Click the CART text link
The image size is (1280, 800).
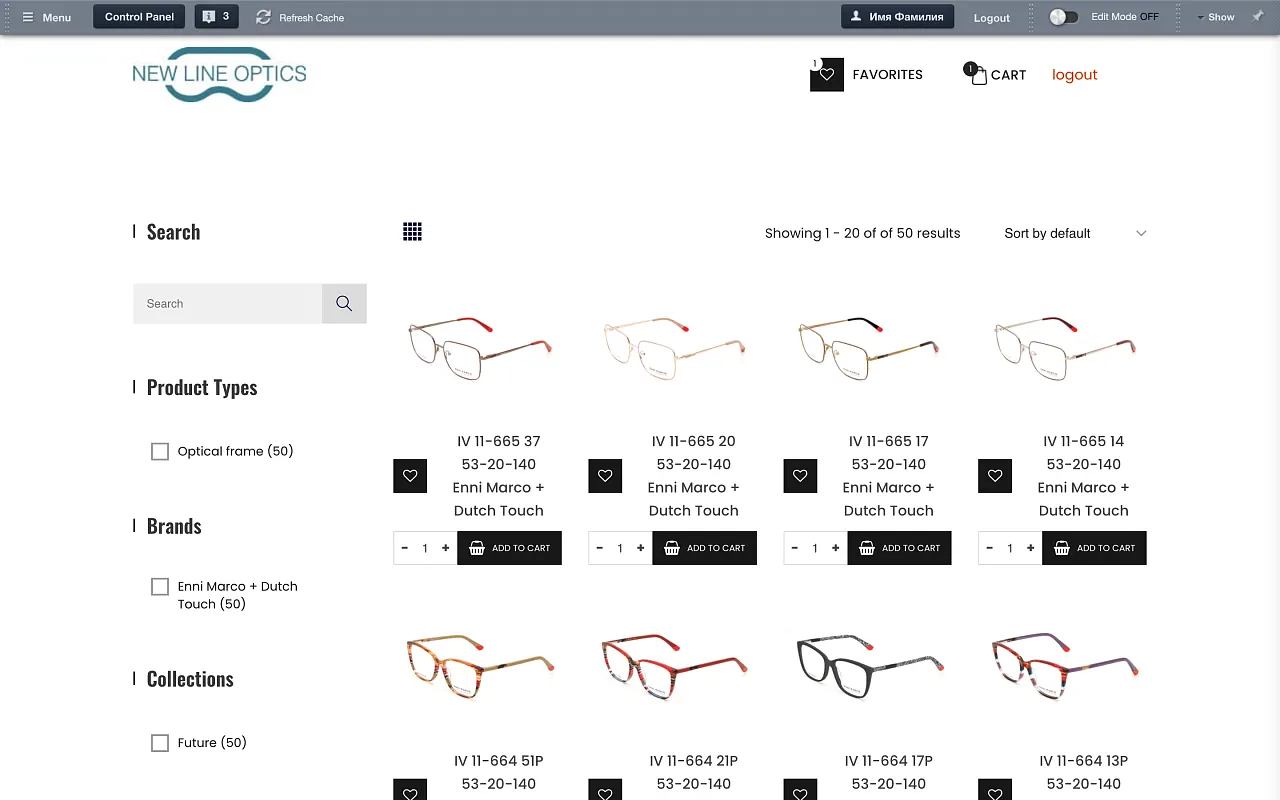click(1008, 75)
